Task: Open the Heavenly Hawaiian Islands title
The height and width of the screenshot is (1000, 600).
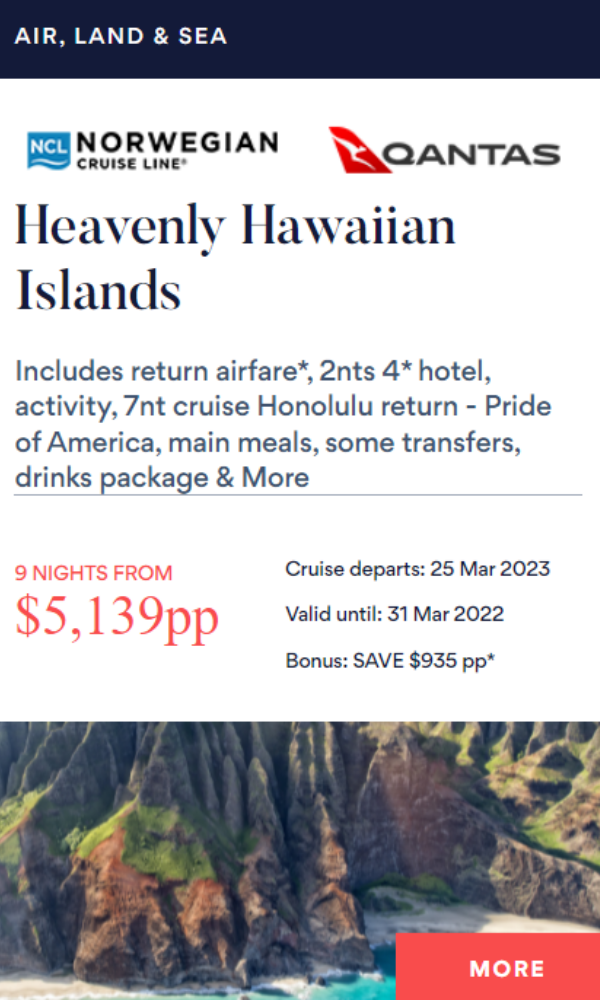Action: click(x=235, y=258)
